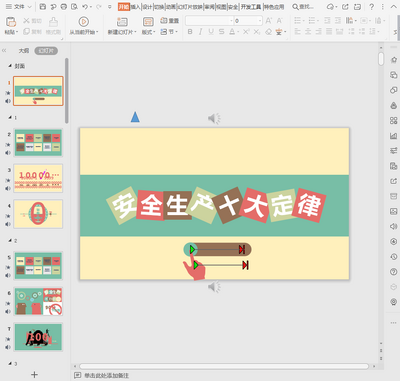Switch to the 开发工具 ribbon tab

click(251, 7)
